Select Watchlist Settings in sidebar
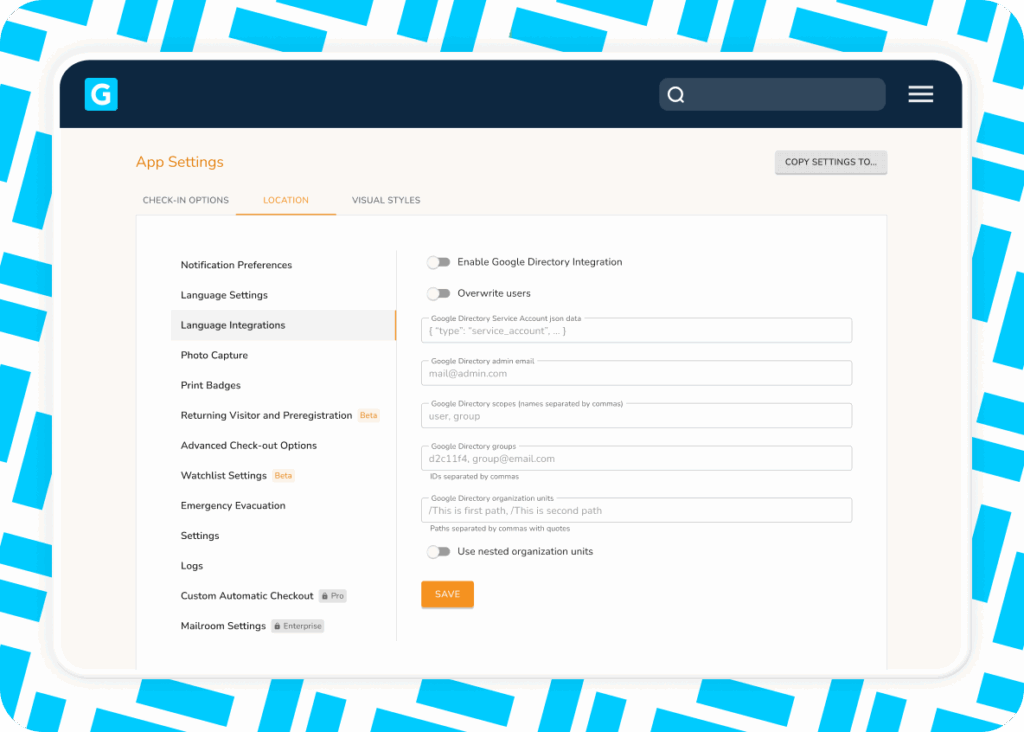The image size is (1024, 732). (x=223, y=476)
